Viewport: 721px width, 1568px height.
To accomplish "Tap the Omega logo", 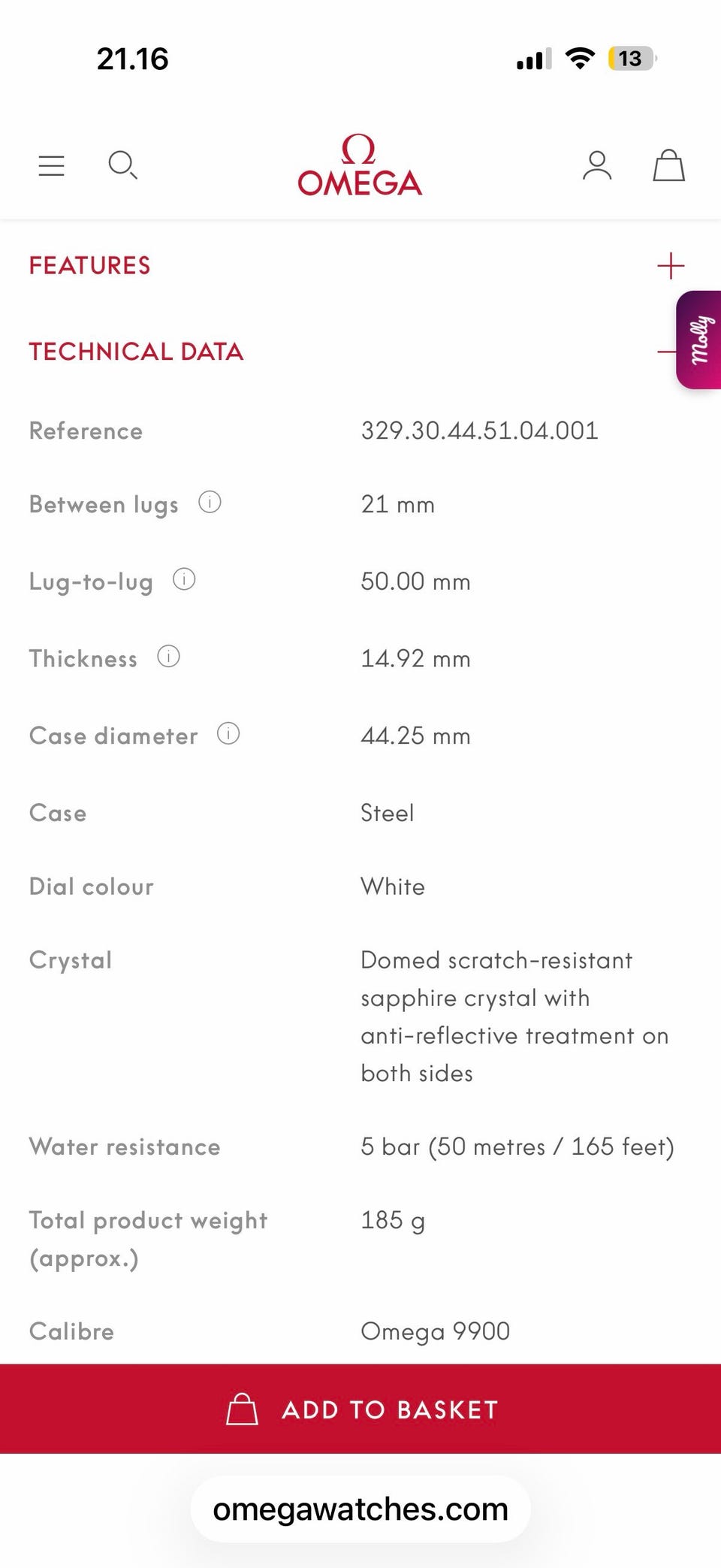I will point(360,165).
